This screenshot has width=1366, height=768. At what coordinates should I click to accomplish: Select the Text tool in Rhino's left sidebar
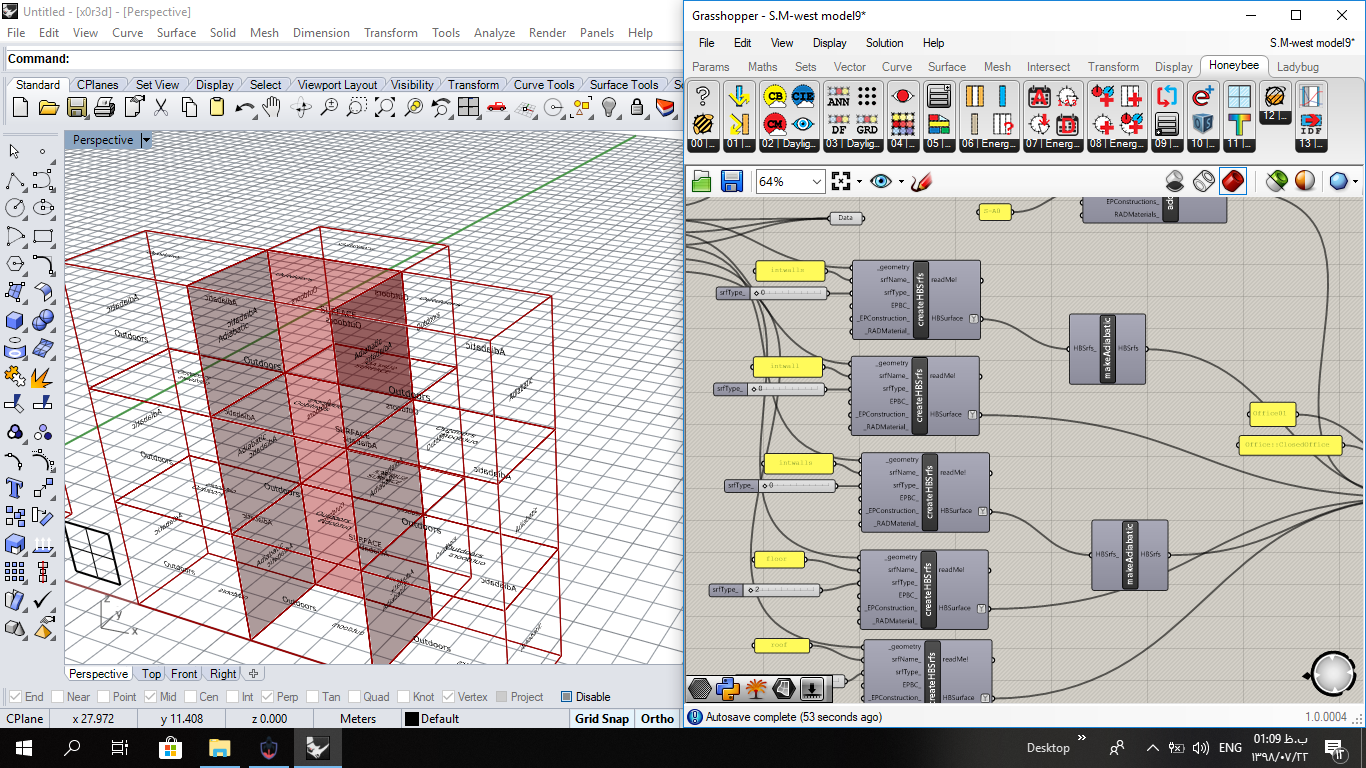click(x=15, y=488)
